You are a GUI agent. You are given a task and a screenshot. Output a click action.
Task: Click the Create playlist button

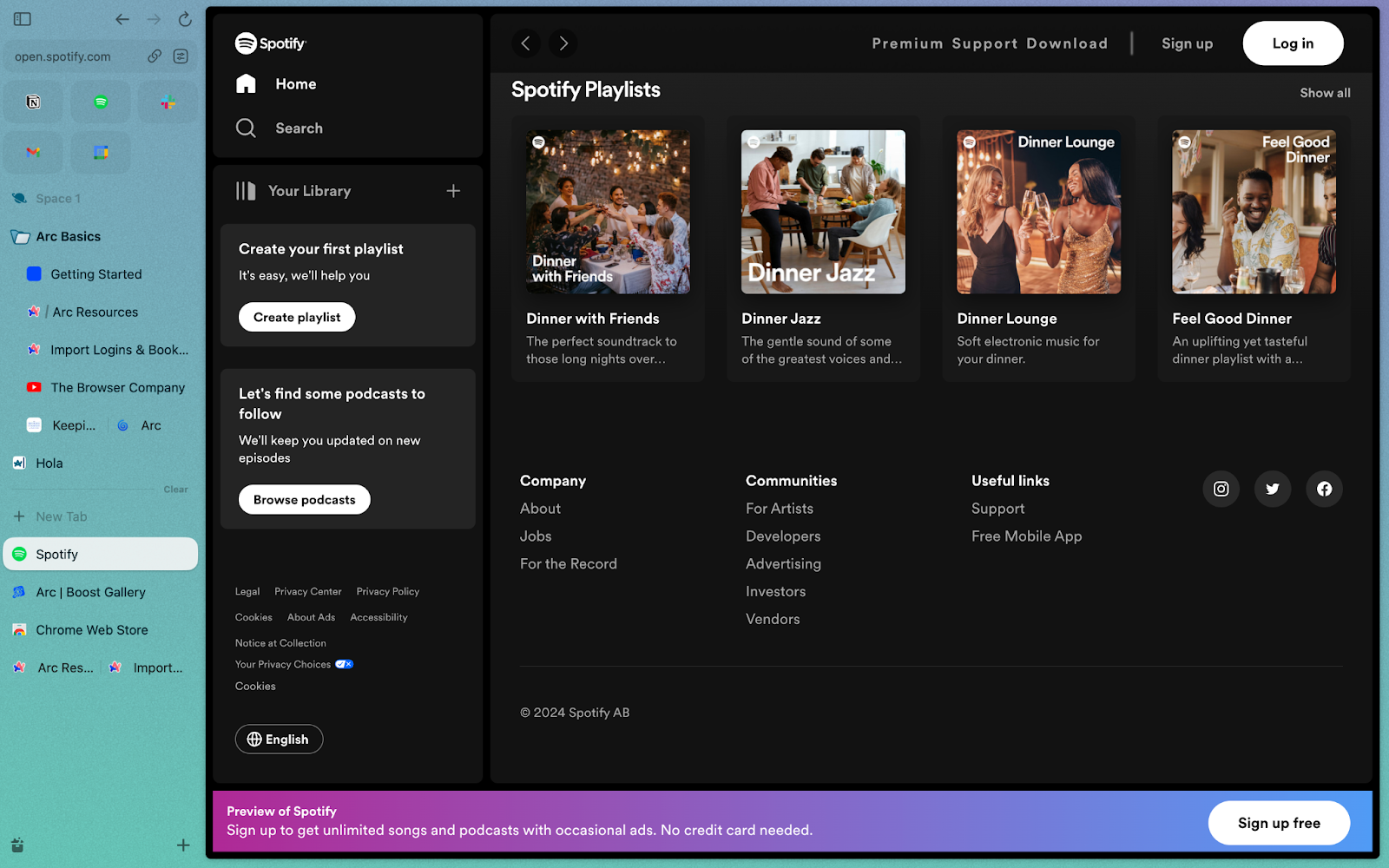[297, 317]
